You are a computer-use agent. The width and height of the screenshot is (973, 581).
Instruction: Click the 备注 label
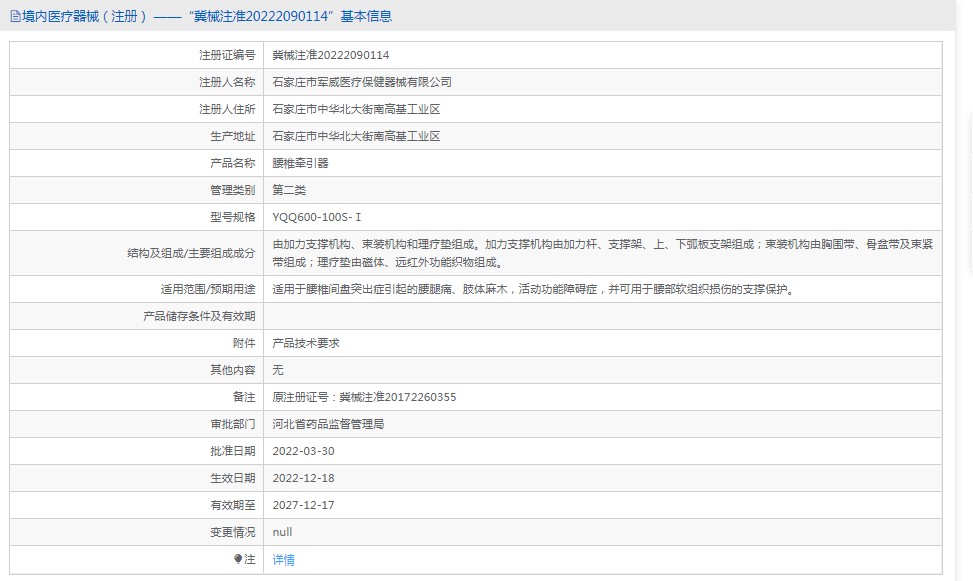[244, 397]
